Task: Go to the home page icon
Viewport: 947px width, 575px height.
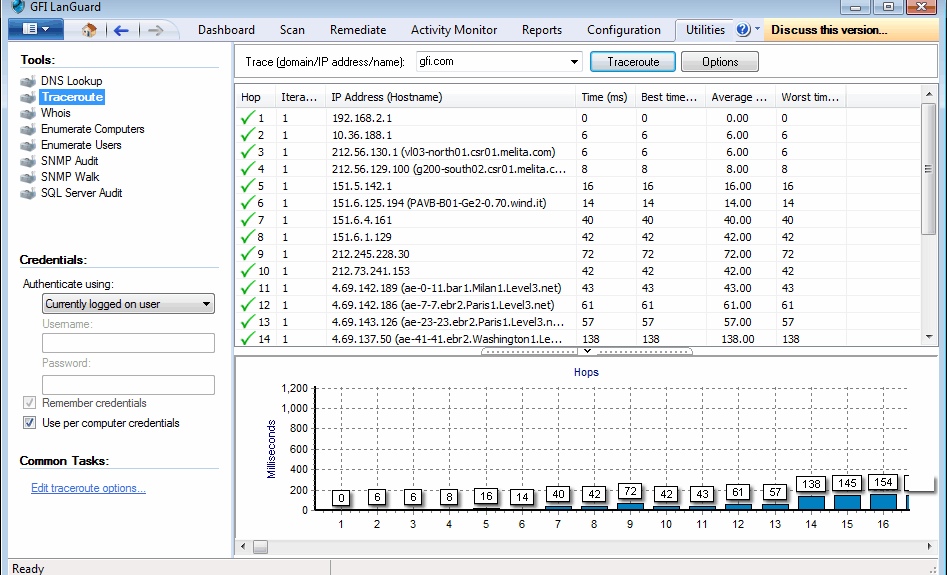Action: tap(89, 30)
